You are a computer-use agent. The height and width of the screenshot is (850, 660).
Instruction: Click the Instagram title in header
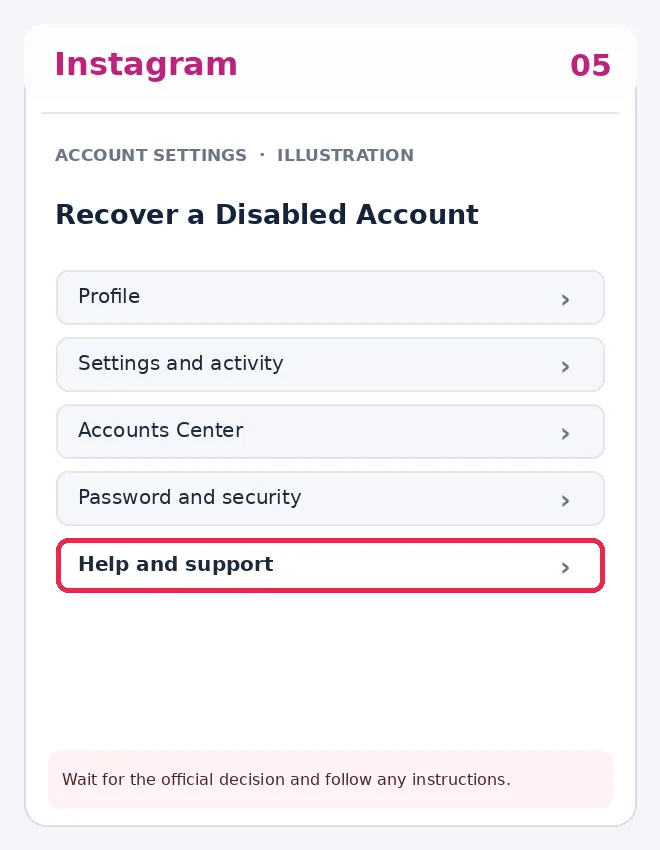click(146, 65)
